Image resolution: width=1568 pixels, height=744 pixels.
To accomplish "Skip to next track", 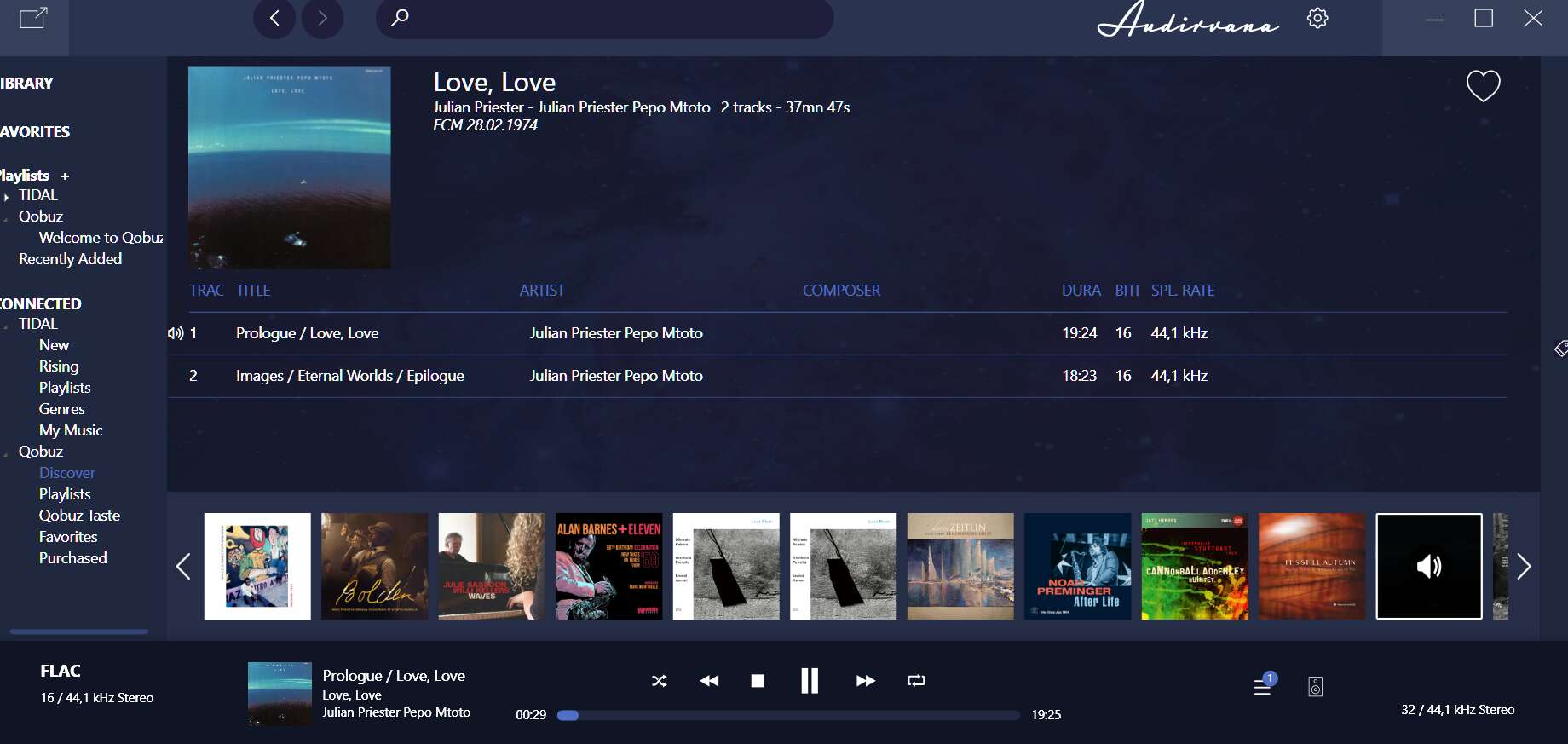I will (x=865, y=681).
